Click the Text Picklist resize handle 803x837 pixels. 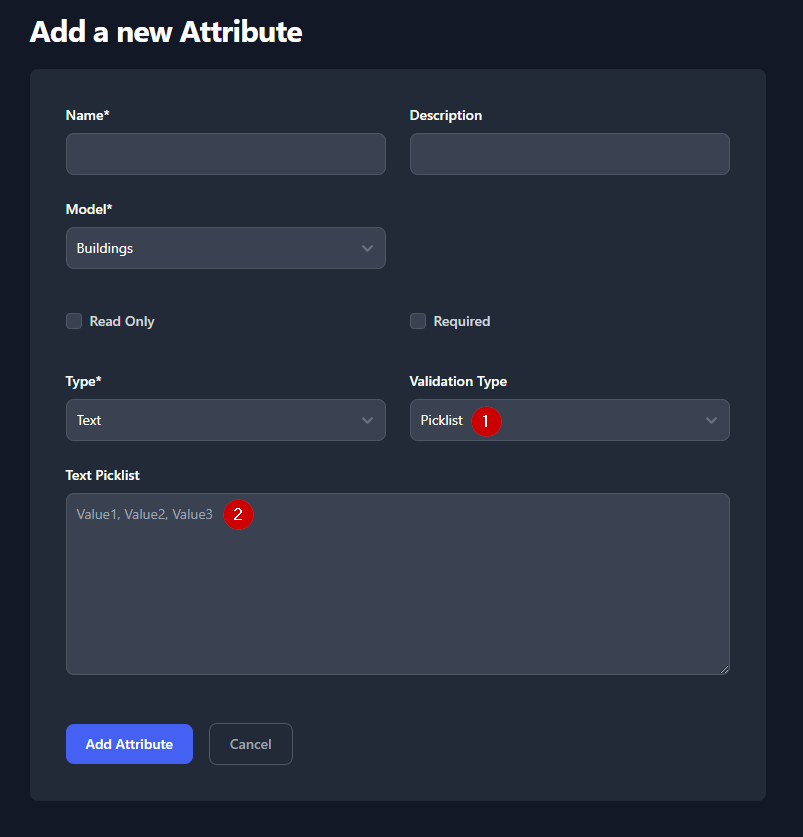[723, 668]
